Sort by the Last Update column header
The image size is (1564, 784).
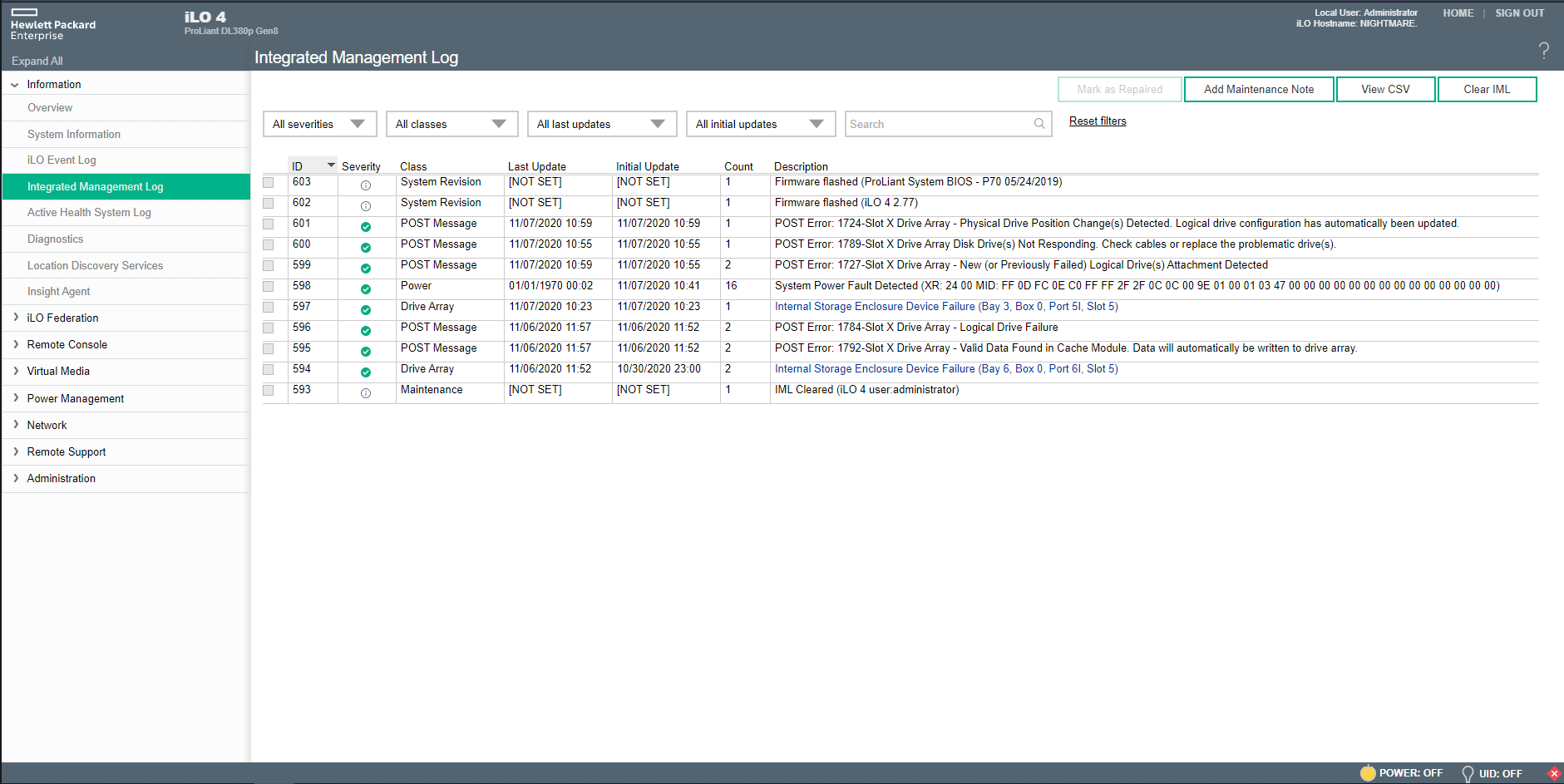tap(537, 166)
